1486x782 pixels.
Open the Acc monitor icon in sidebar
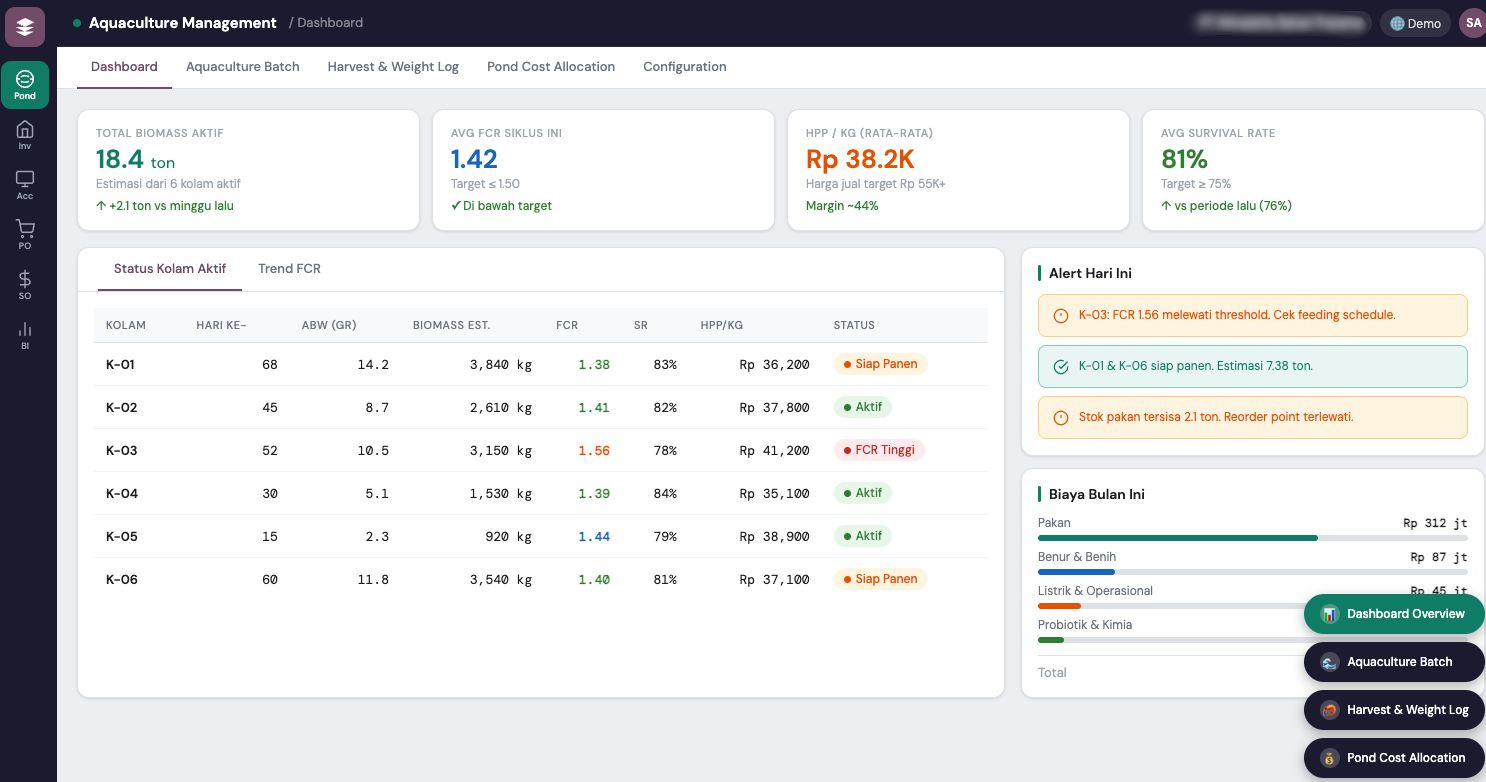[x=25, y=185]
